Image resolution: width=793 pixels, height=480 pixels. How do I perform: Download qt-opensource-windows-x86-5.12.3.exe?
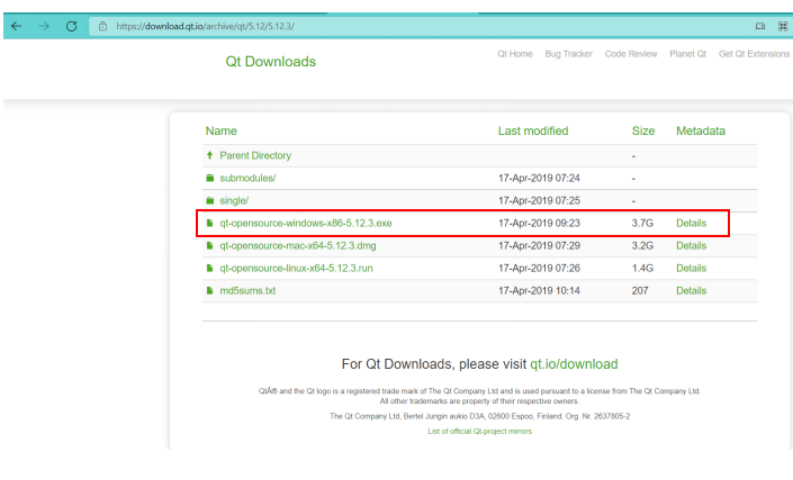(x=305, y=223)
